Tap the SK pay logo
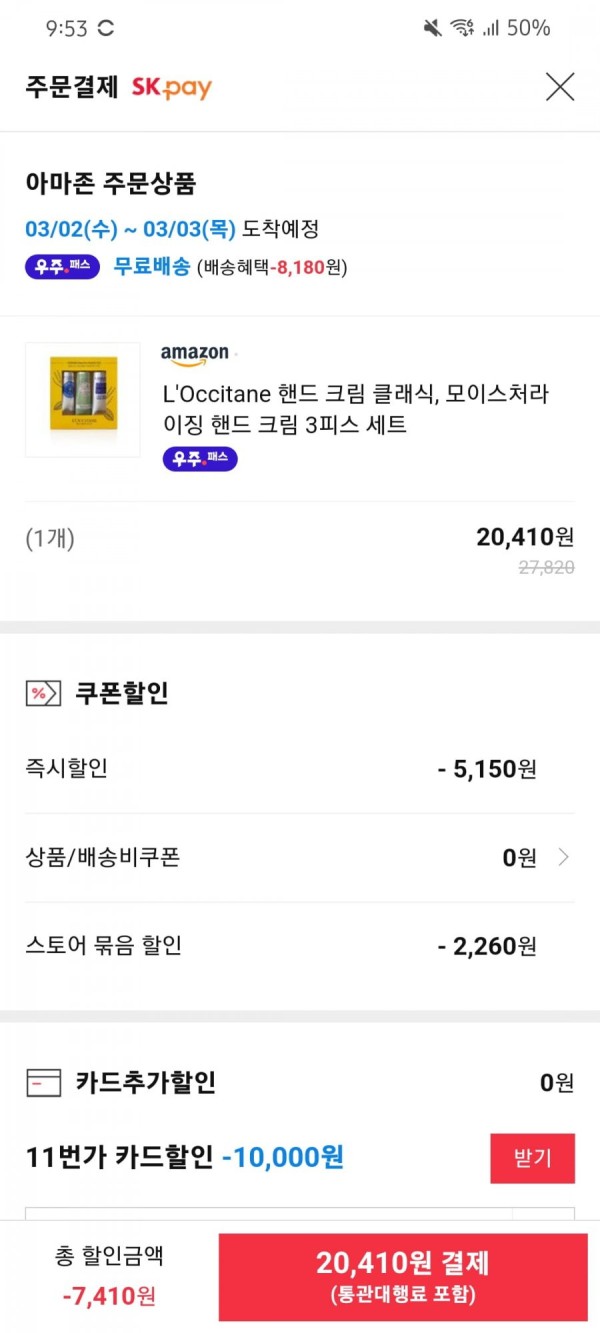Viewport: 600px width, 1333px height. 172,88
